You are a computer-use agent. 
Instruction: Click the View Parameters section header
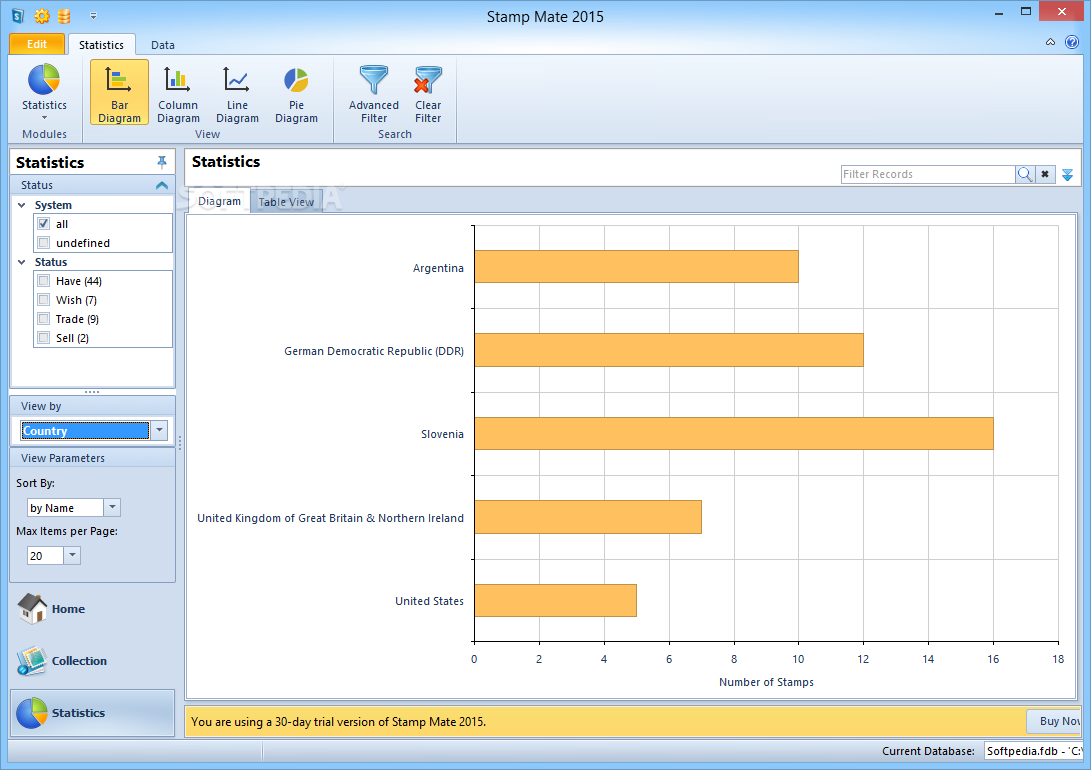point(92,458)
